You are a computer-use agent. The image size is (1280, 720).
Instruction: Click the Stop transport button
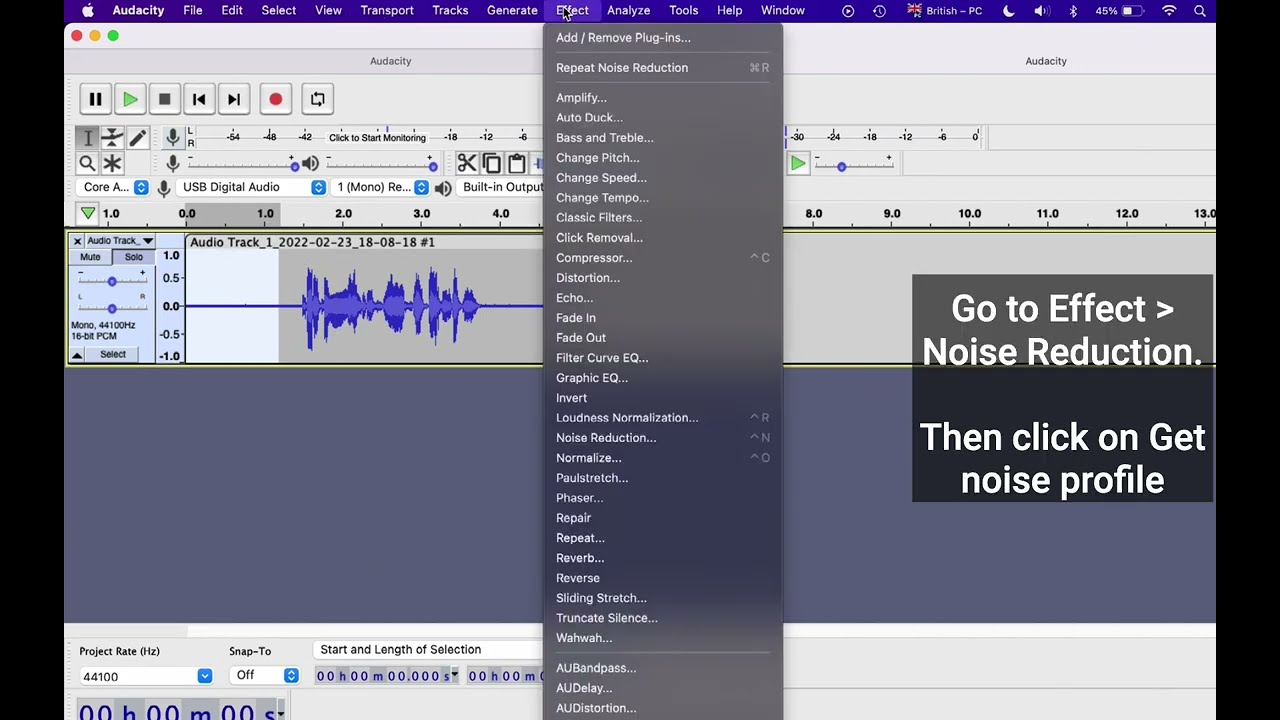(x=164, y=99)
